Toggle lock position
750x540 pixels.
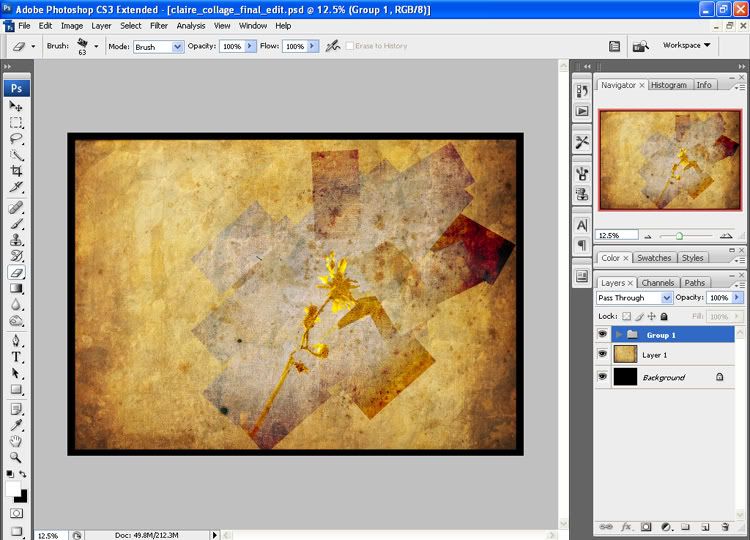651,316
